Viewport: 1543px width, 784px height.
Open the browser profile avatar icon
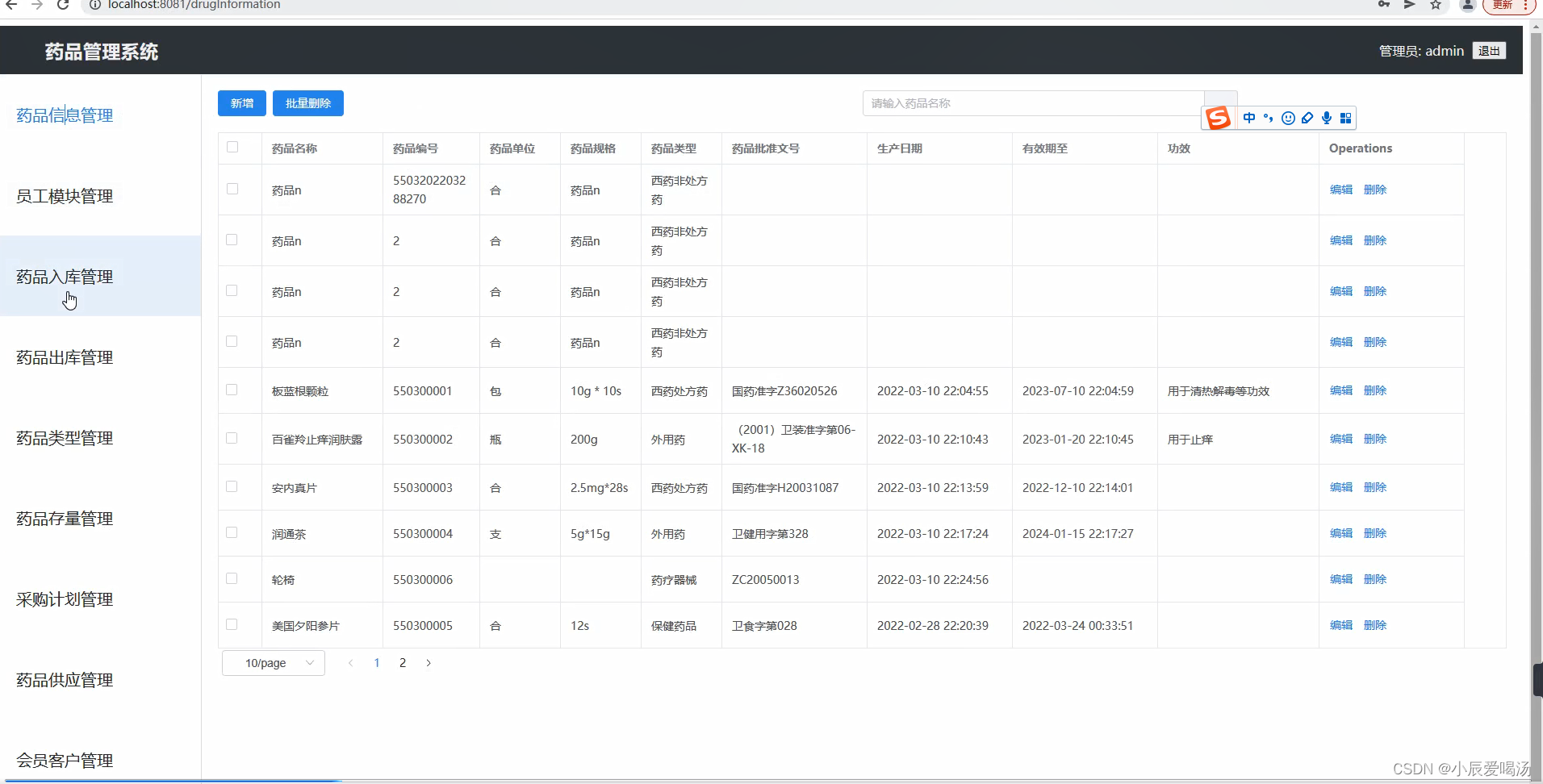click(1468, 5)
